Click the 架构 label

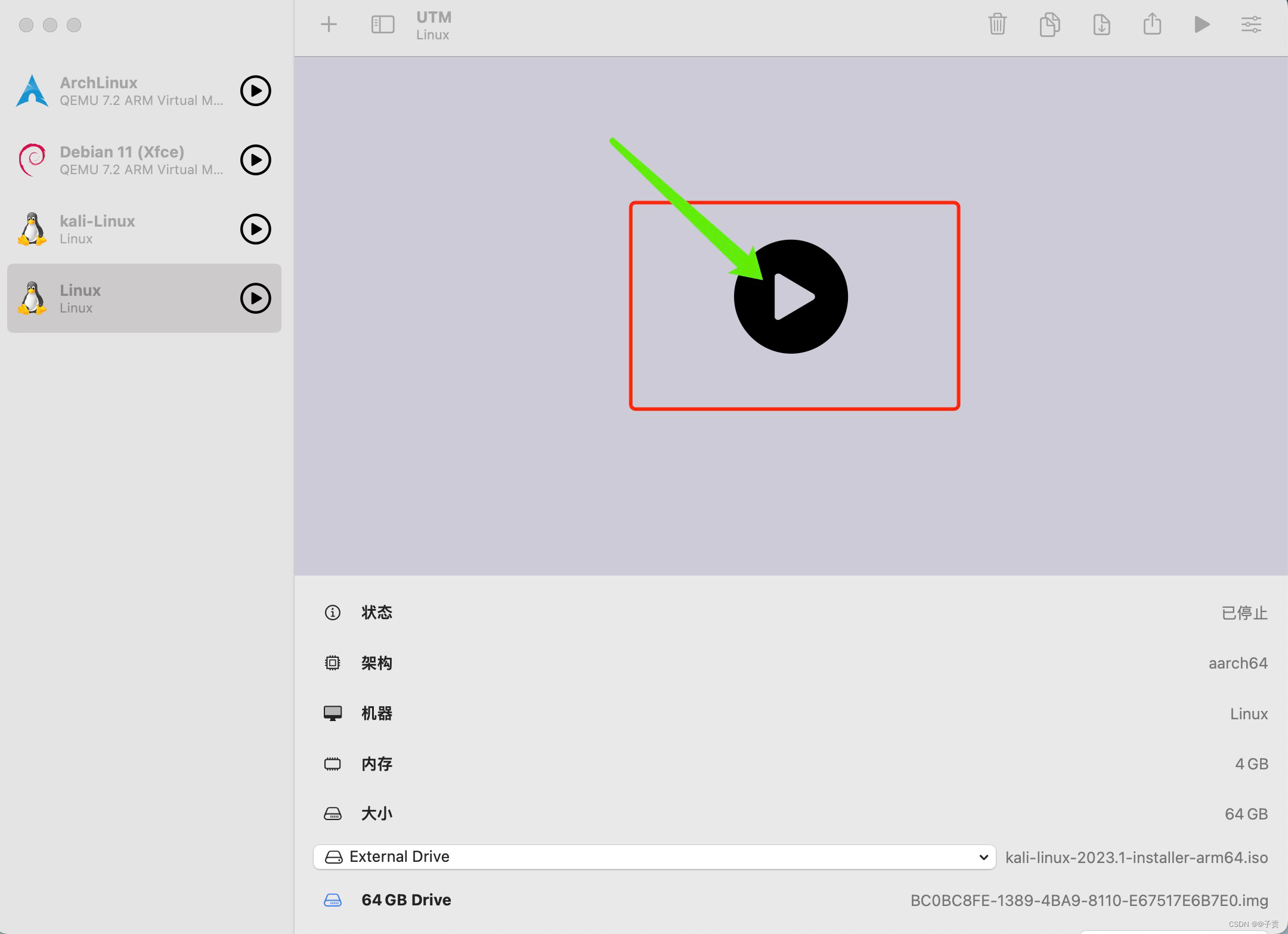coord(376,663)
